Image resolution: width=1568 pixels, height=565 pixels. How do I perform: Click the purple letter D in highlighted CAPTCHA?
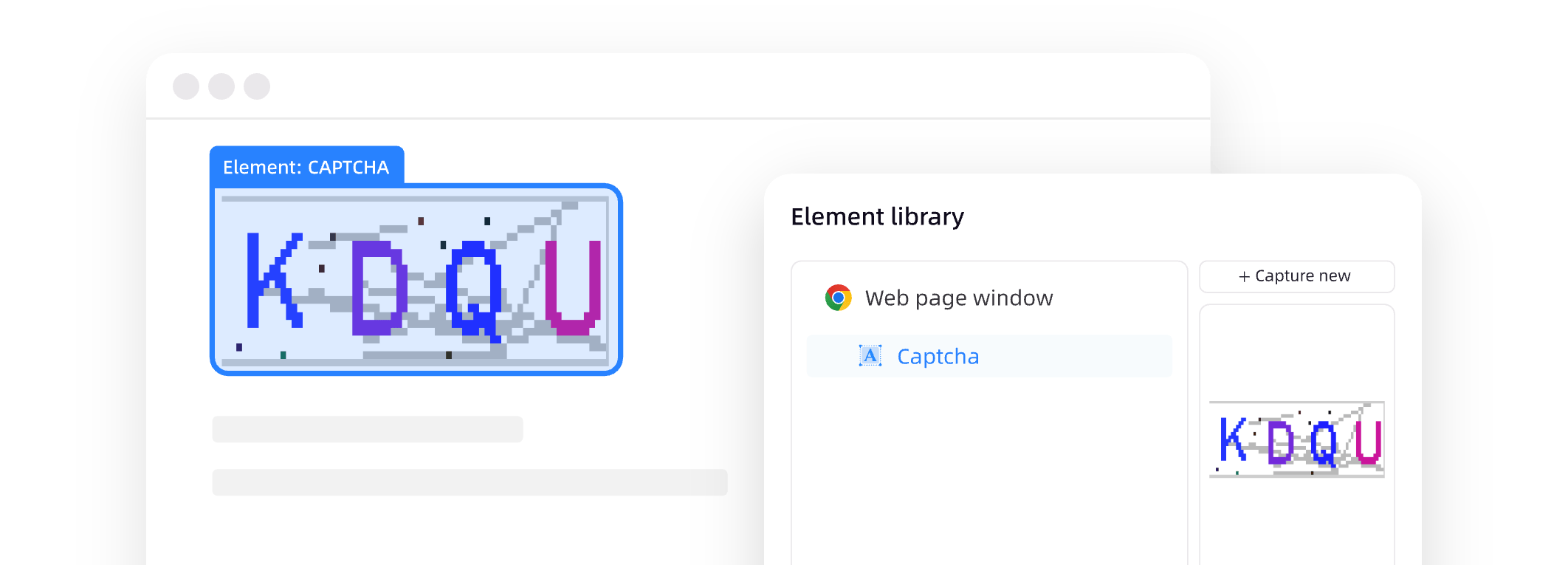378,287
